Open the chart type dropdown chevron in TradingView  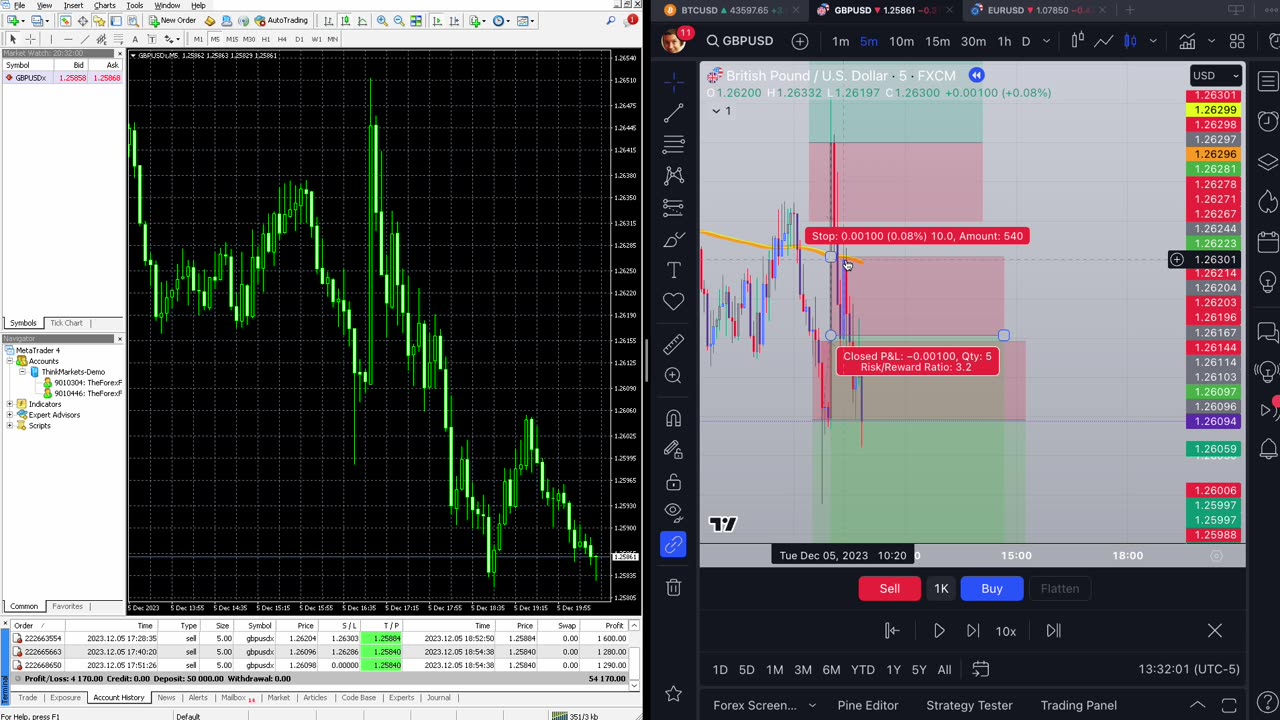tap(1153, 41)
